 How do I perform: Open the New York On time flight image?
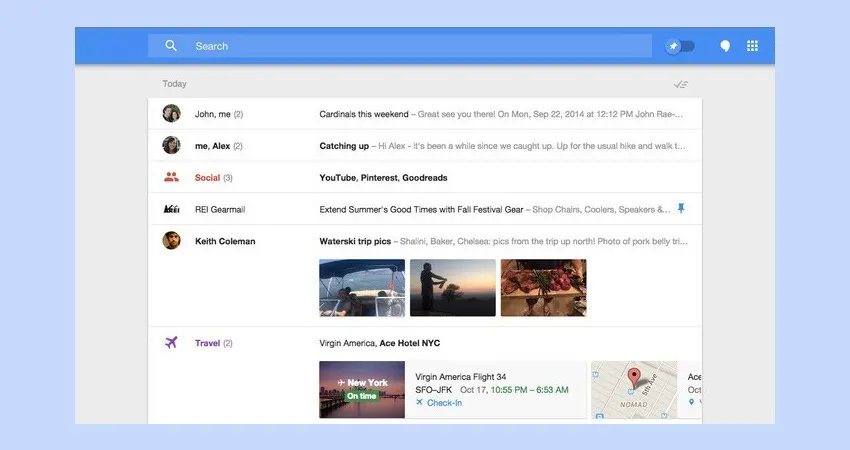pos(362,389)
